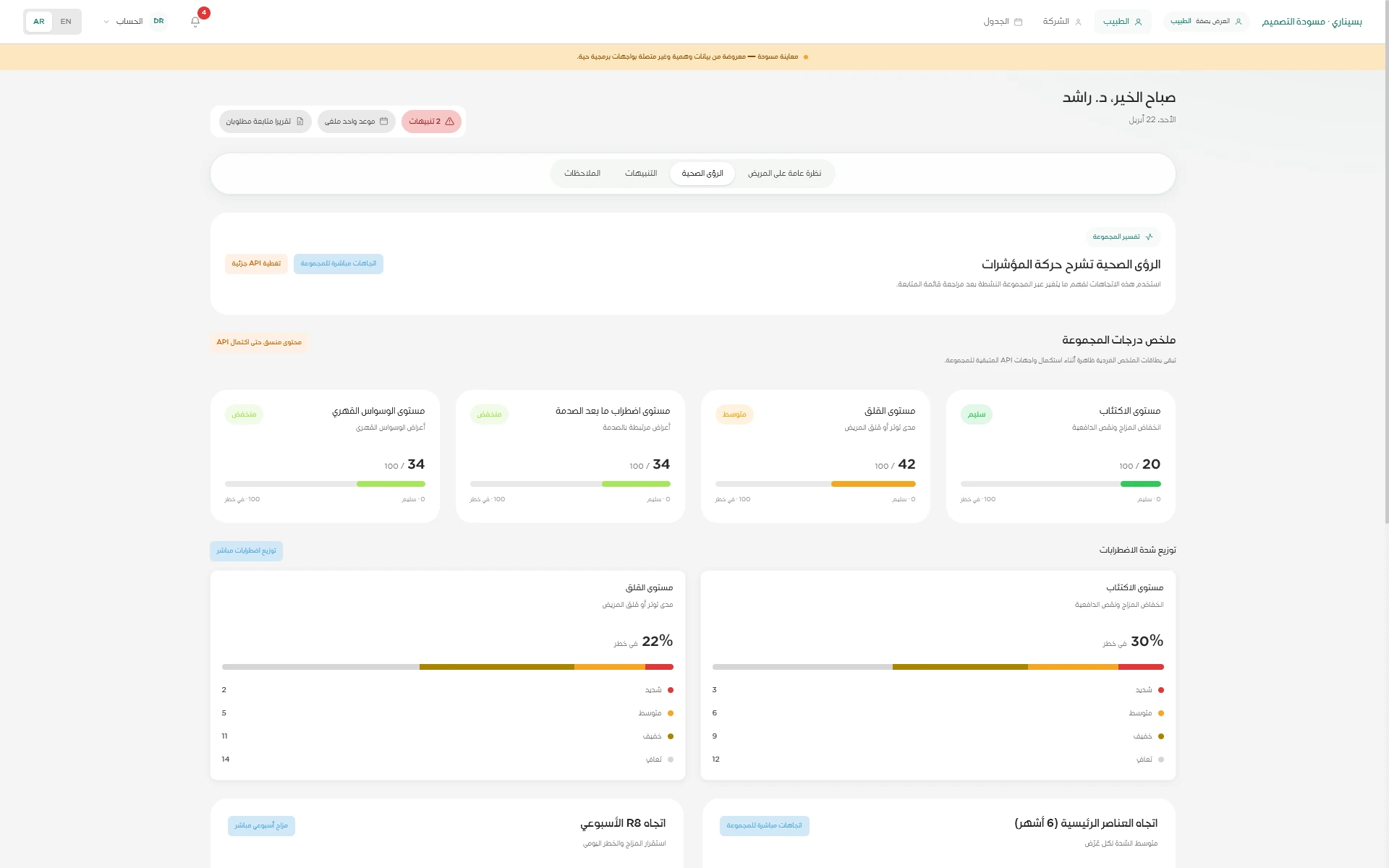Click تعافٍ legend row with count 12
Viewport: 1389px width, 868px height.
pyautogui.click(x=938, y=759)
